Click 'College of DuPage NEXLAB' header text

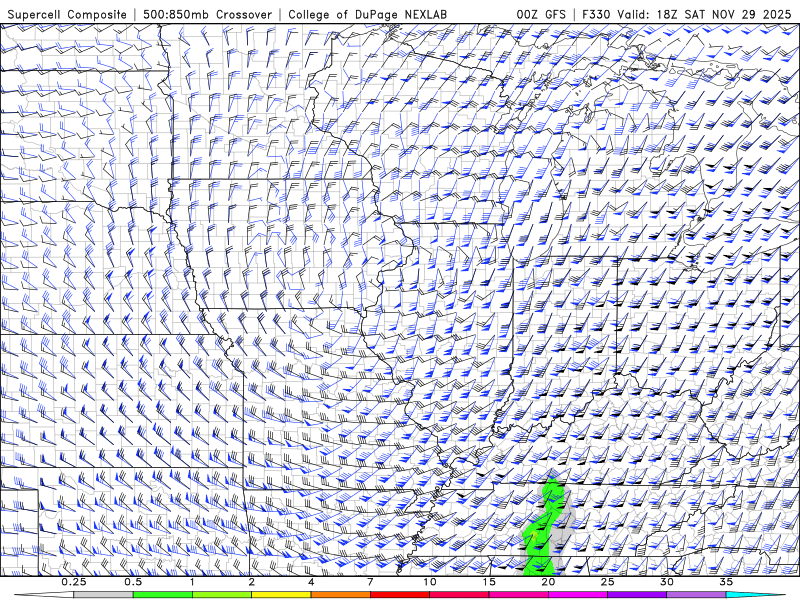point(367,14)
